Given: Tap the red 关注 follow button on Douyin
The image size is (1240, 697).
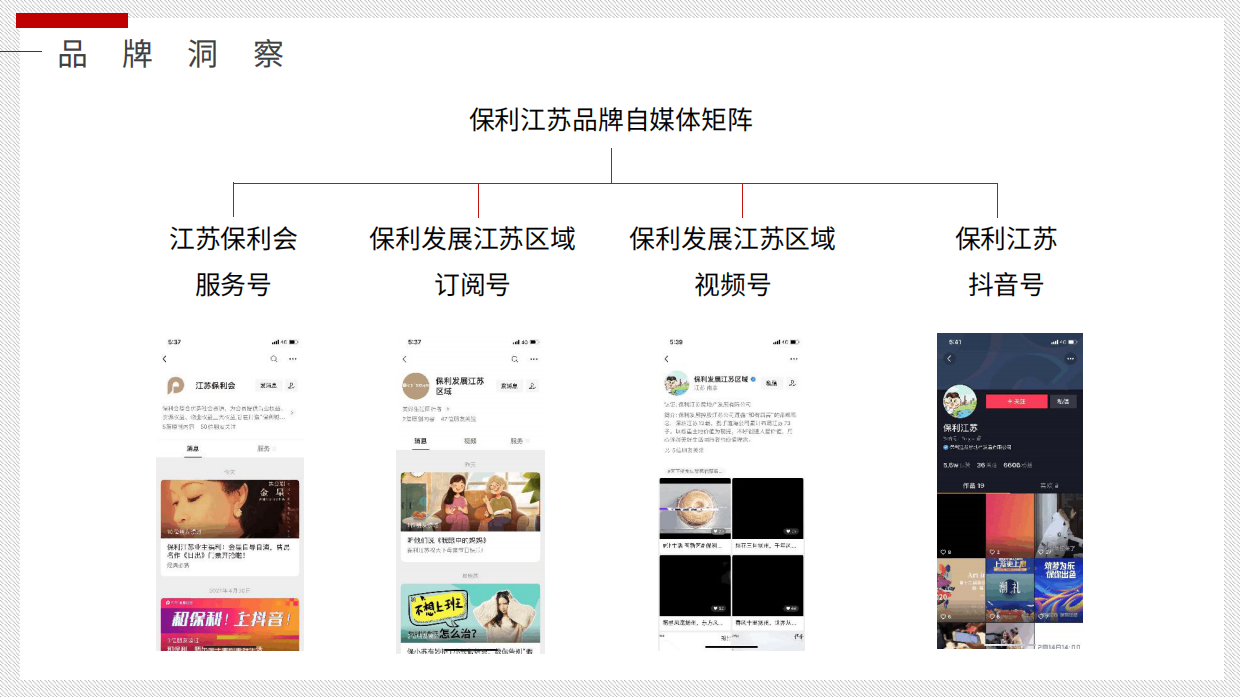Looking at the screenshot, I should [1016, 401].
